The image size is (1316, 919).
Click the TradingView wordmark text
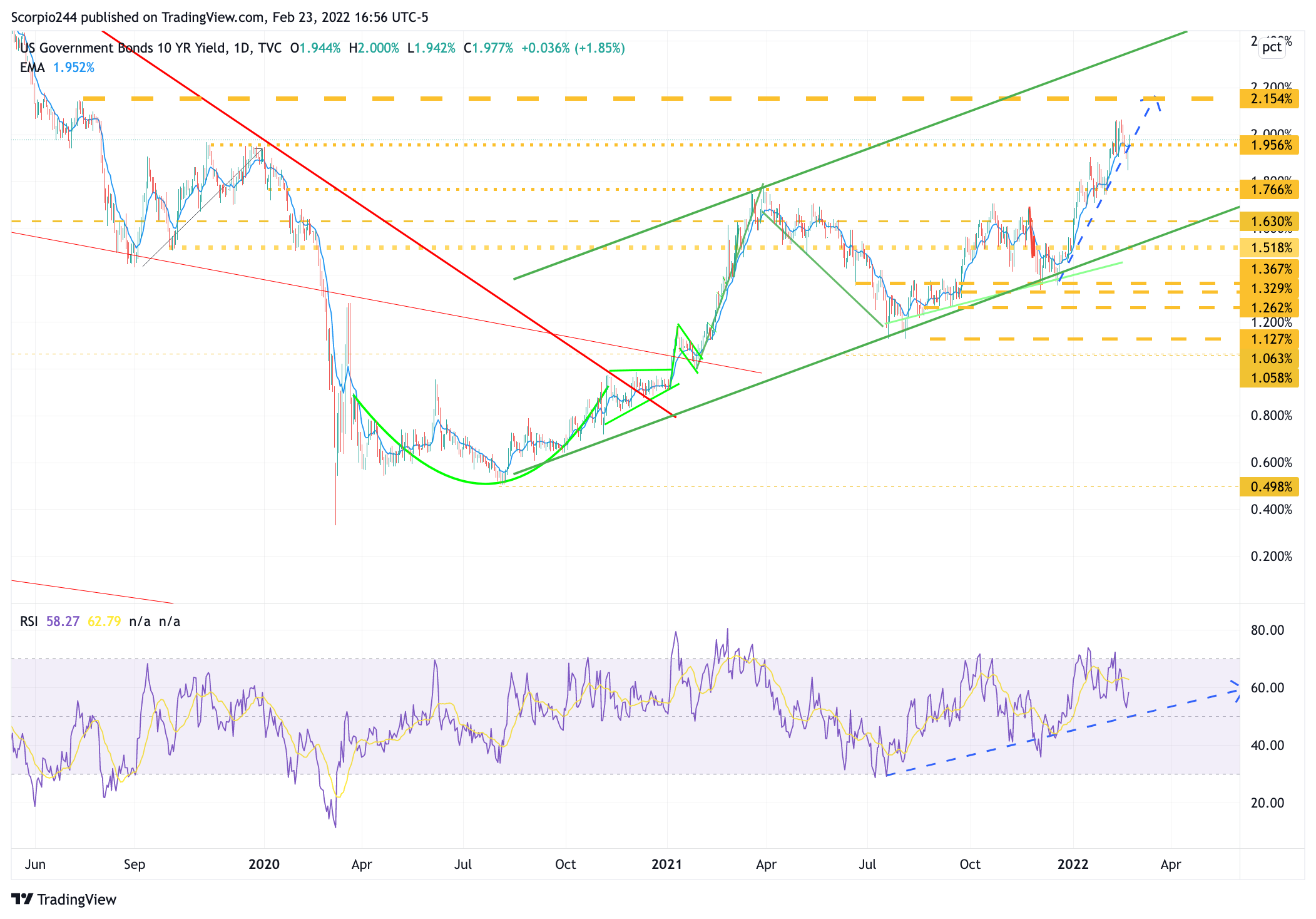coord(76,900)
